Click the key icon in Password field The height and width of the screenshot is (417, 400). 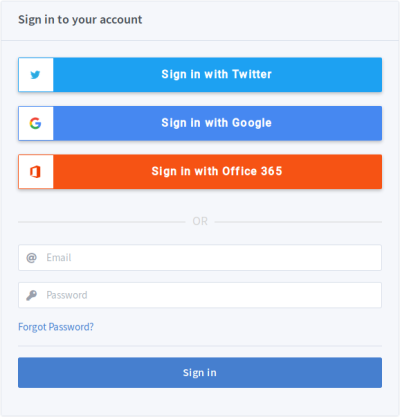click(x=31, y=295)
